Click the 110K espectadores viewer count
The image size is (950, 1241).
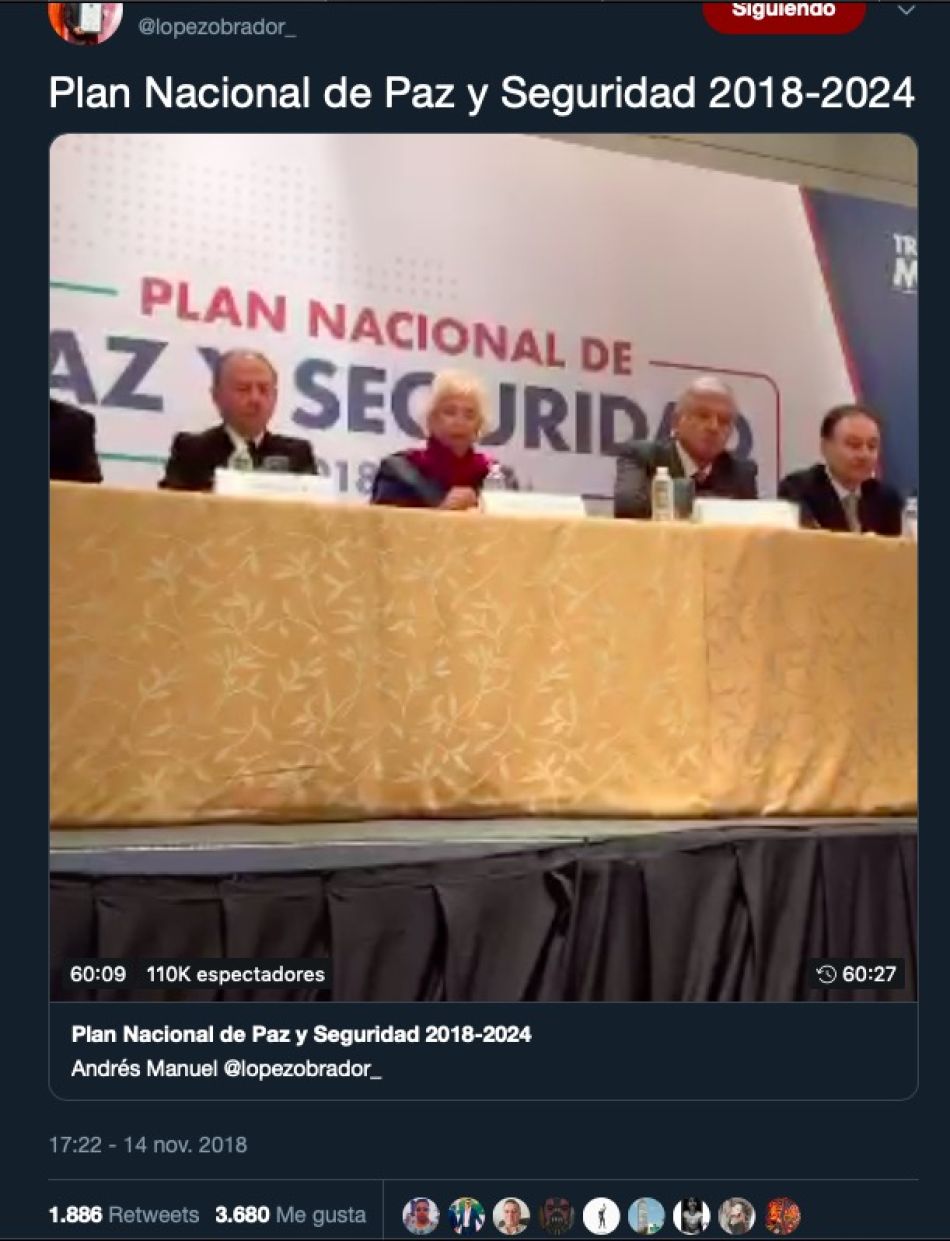236,973
